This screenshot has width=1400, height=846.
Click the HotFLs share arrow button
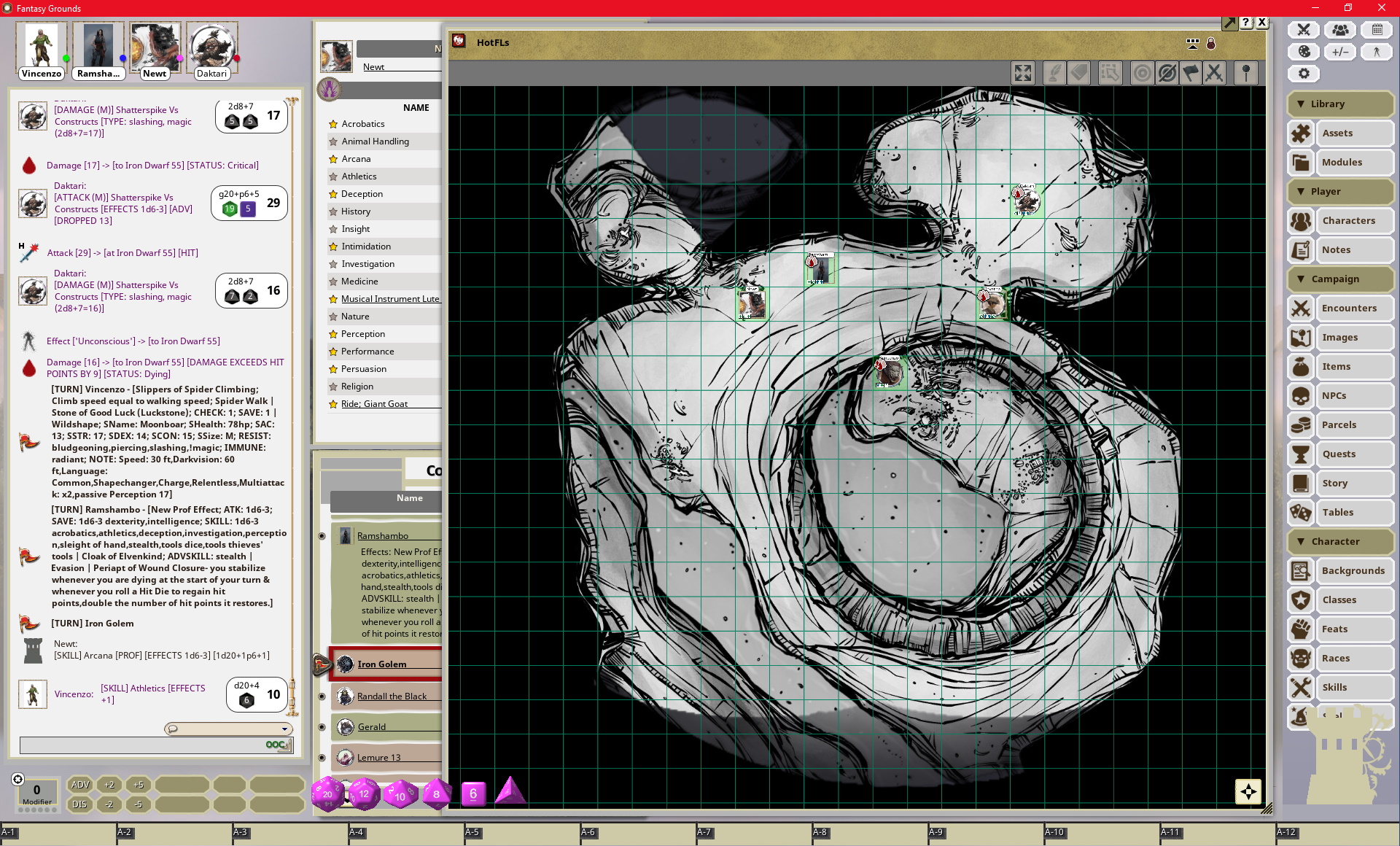pyautogui.click(x=1229, y=23)
